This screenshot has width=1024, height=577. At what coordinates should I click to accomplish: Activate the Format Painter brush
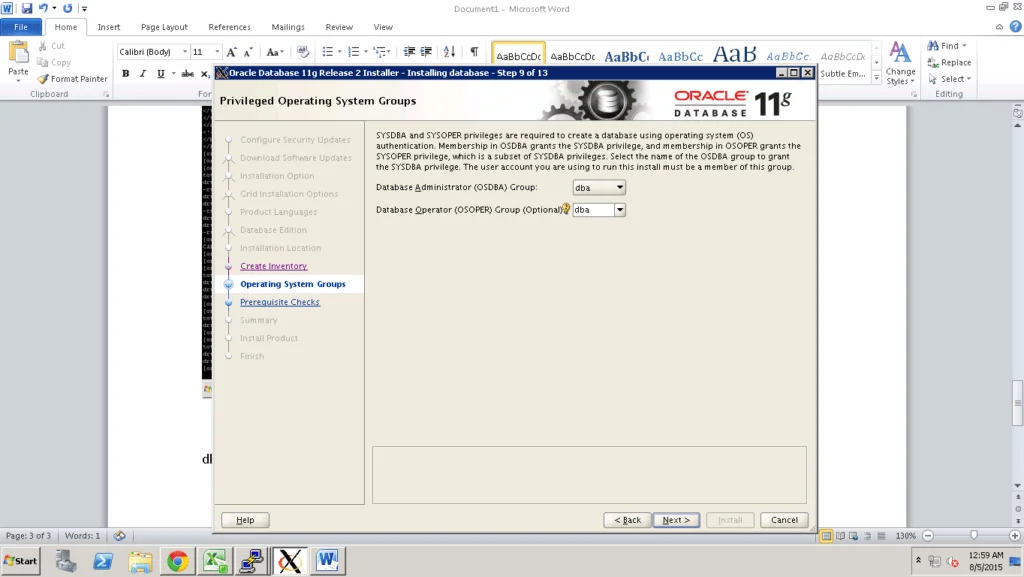(72, 79)
